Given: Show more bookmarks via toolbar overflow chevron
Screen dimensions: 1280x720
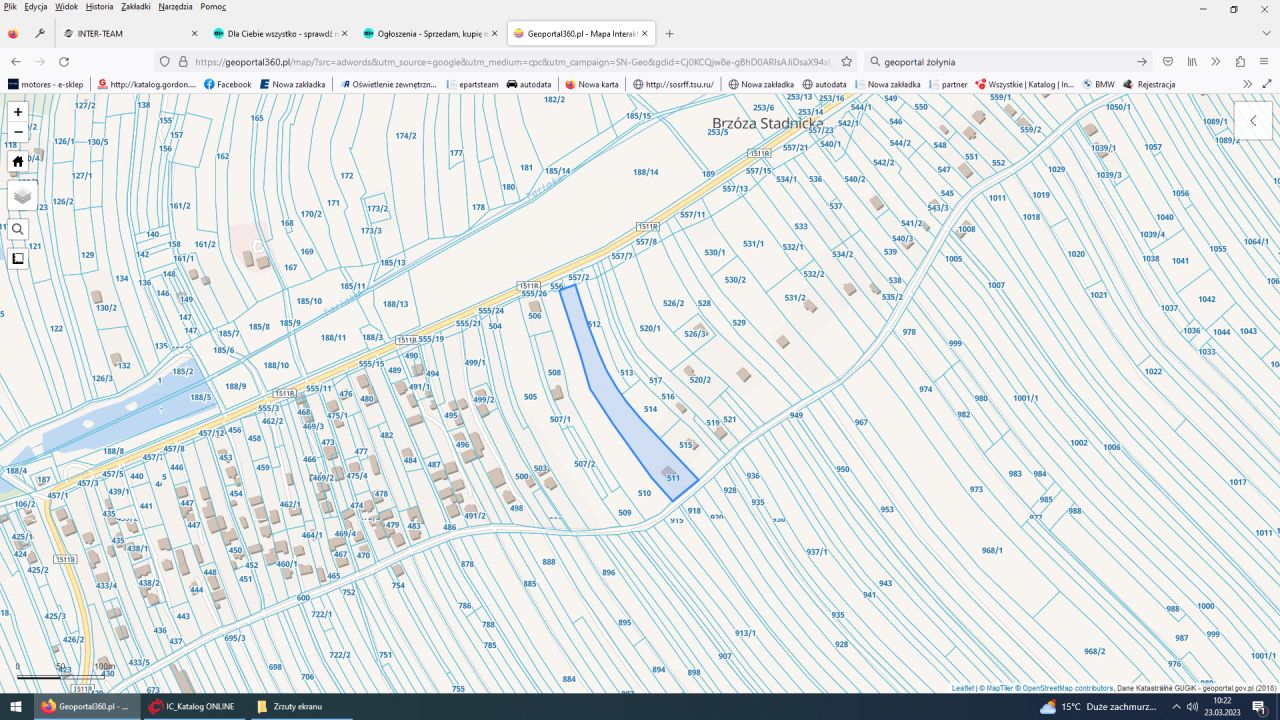Looking at the screenshot, I should tap(1247, 84).
